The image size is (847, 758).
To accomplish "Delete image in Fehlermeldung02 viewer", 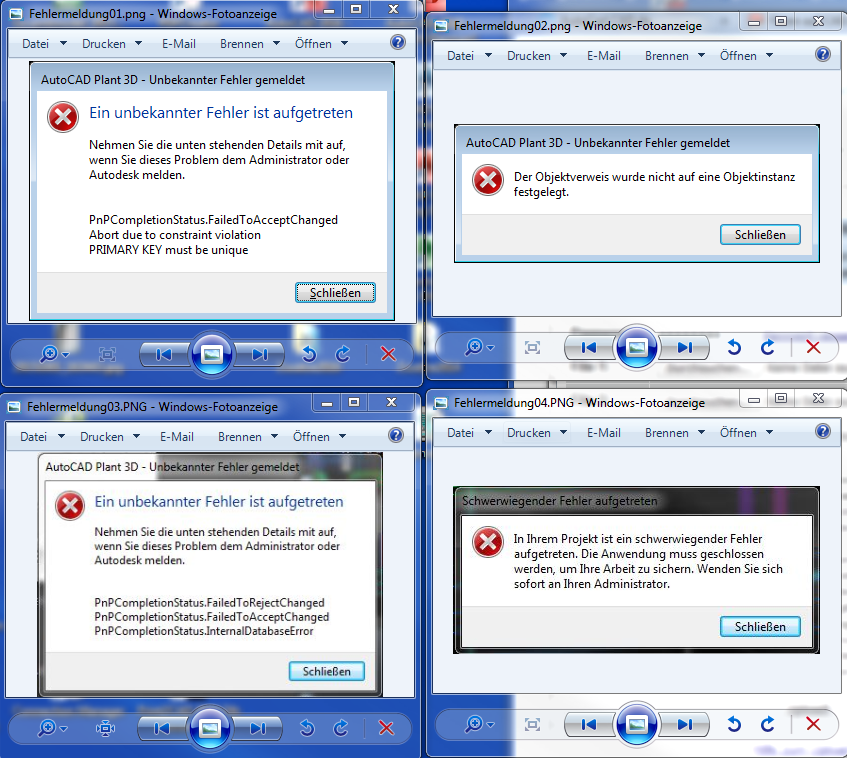I will (813, 347).
